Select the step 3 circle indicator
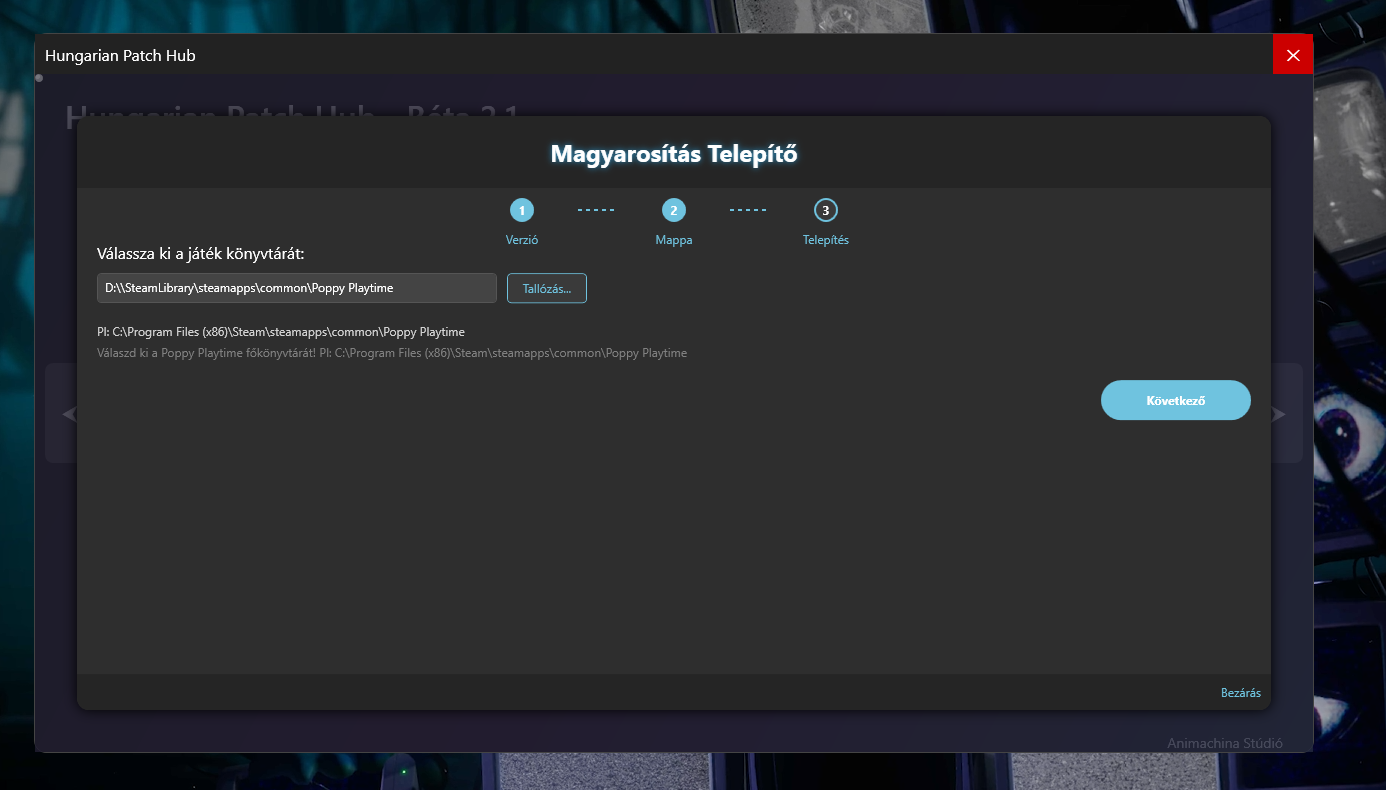This screenshot has width=1386, height=790. [x=826, y=210]
